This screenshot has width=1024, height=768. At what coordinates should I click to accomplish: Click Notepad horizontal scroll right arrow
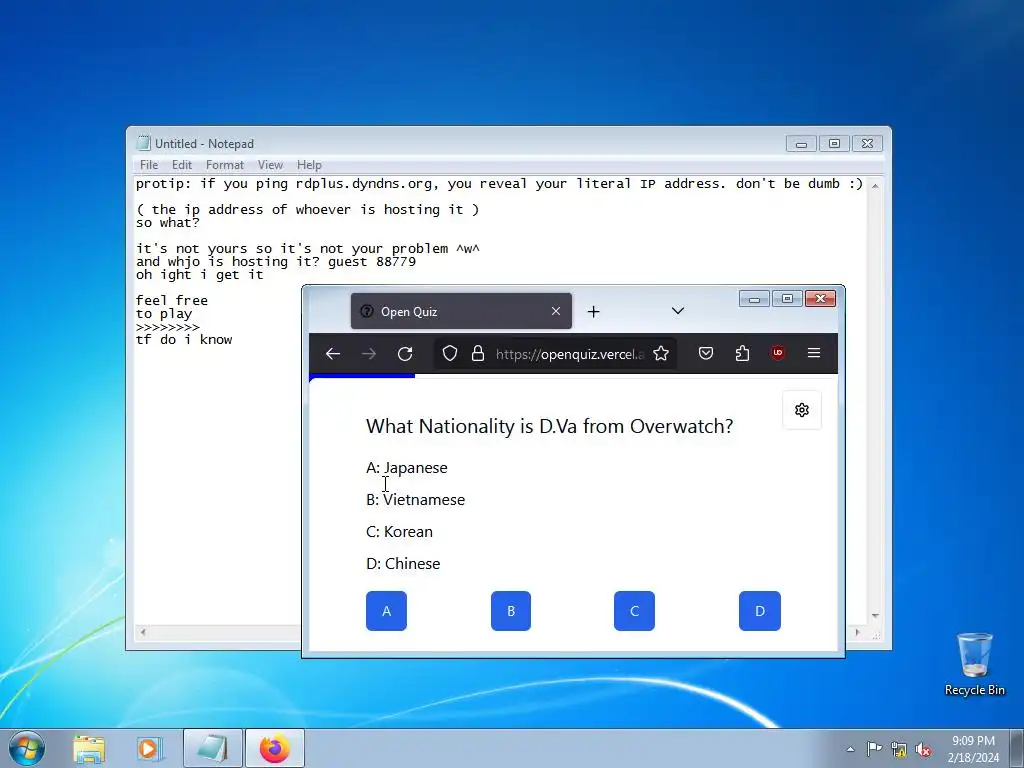857,632
